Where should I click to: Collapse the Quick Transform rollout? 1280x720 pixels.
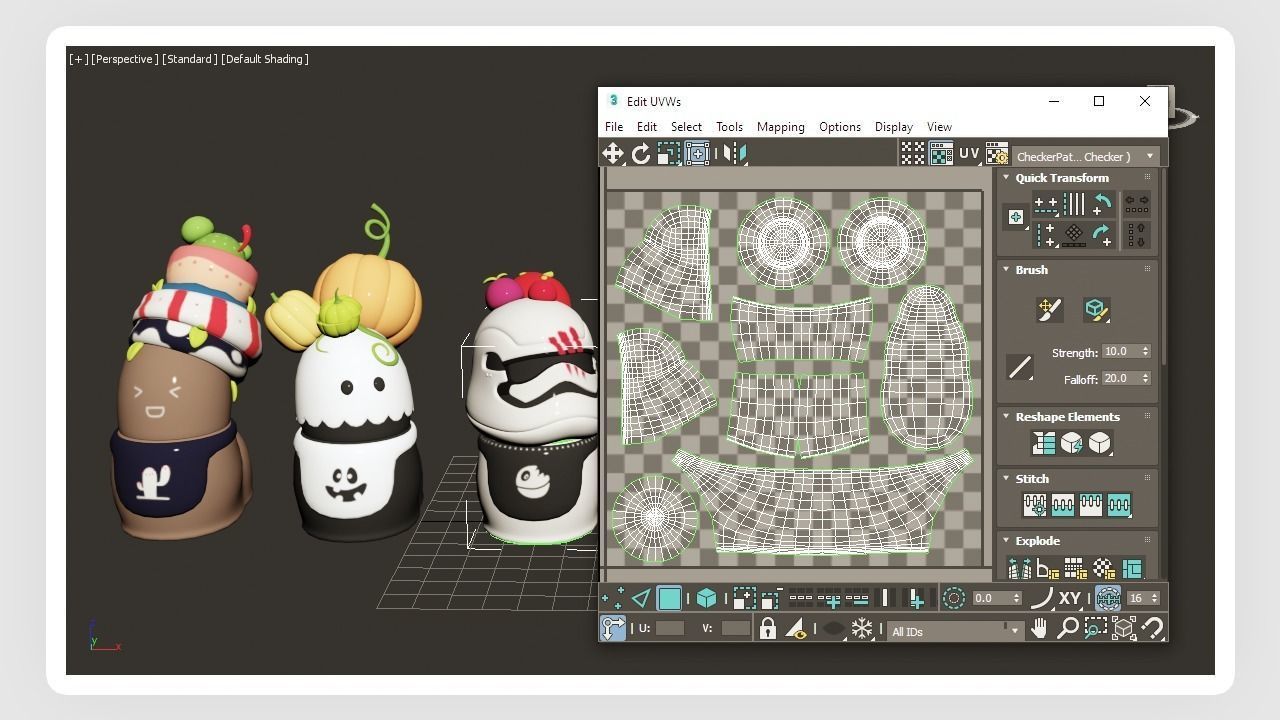tap(1006, 178)
